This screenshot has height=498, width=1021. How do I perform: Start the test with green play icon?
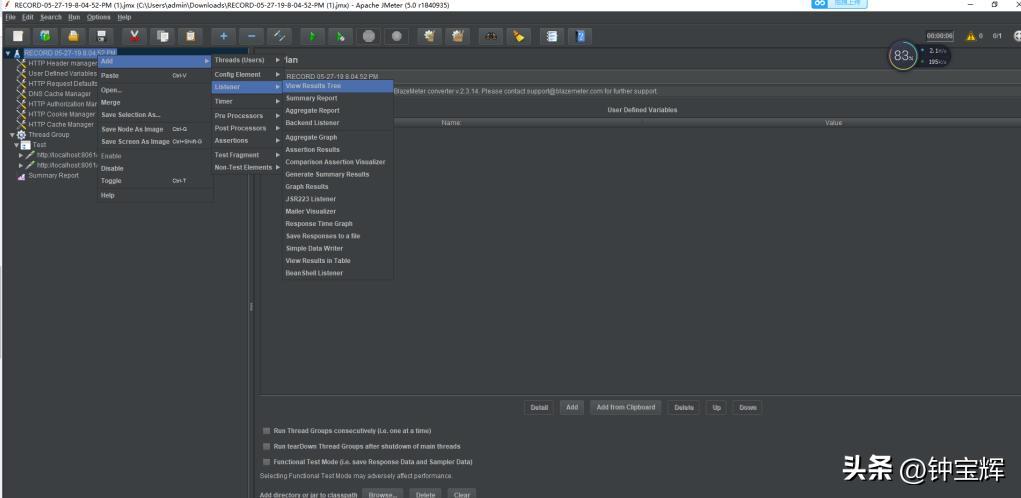(313, 36)
